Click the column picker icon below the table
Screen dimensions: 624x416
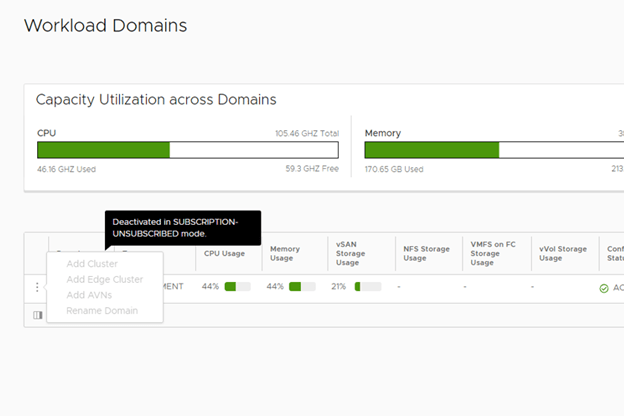37,315
